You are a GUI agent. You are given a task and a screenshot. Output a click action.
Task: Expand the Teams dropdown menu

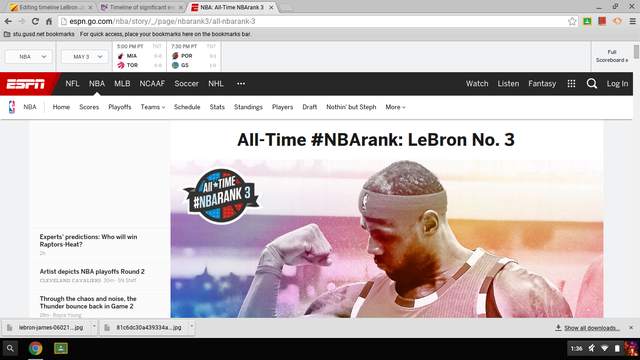tap(153, 107)
